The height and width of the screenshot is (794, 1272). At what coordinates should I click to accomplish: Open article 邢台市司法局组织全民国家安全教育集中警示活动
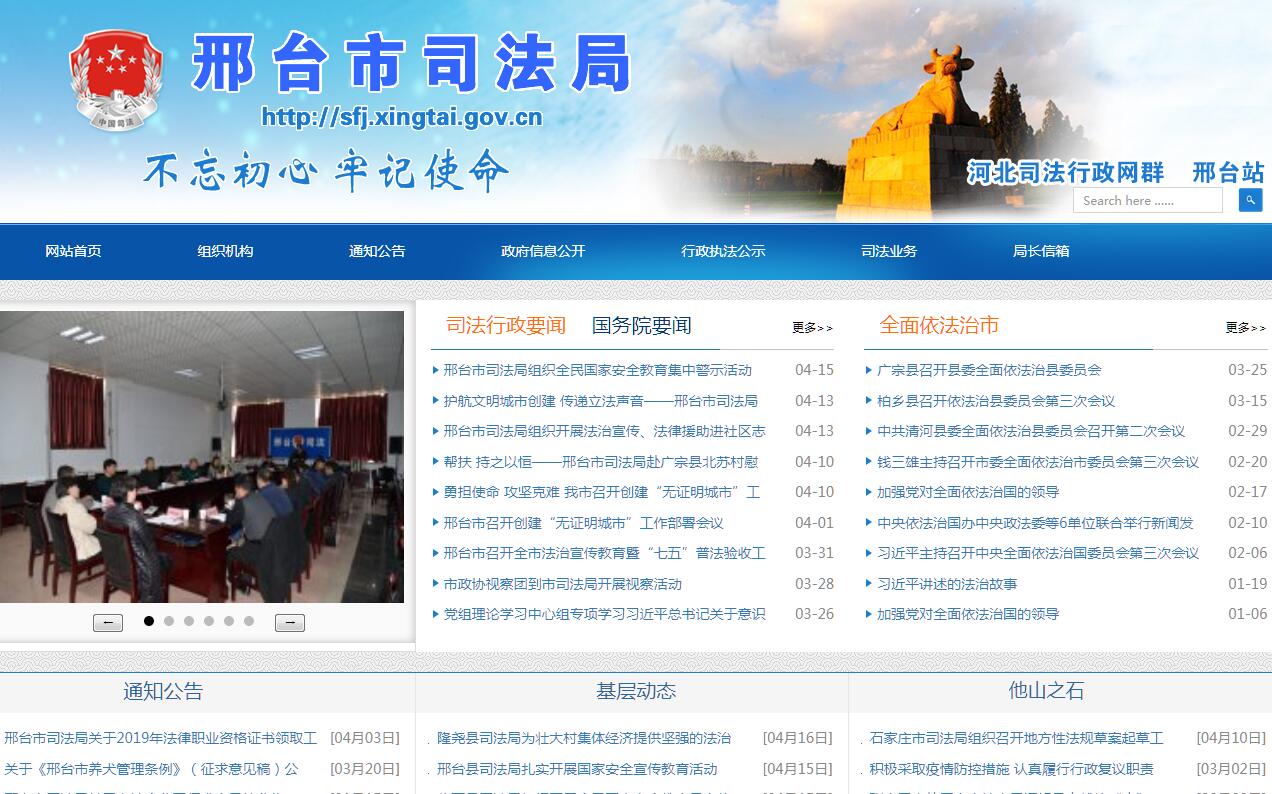pyautogui.click(x=597, y=370)
